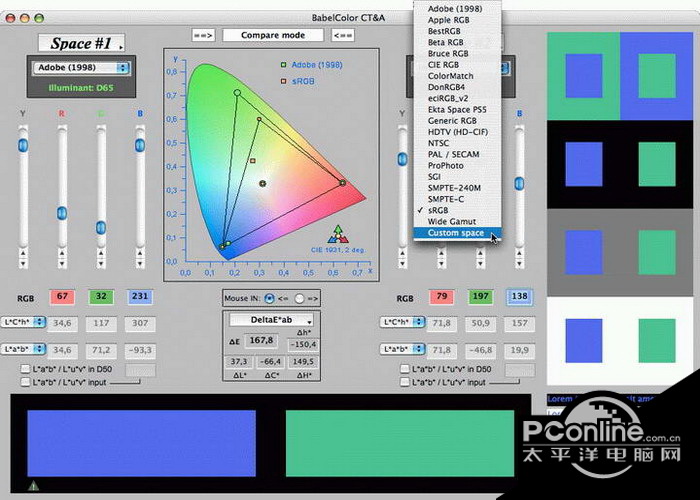The image size is (700, 500).
Task: Choose 'ProPhoto' from the space list
Action: pyautogui.click(x=458, y=166)
